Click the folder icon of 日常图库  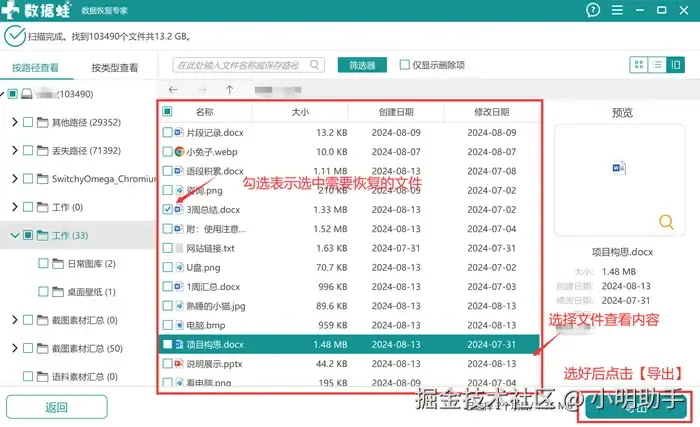(58, 264)
